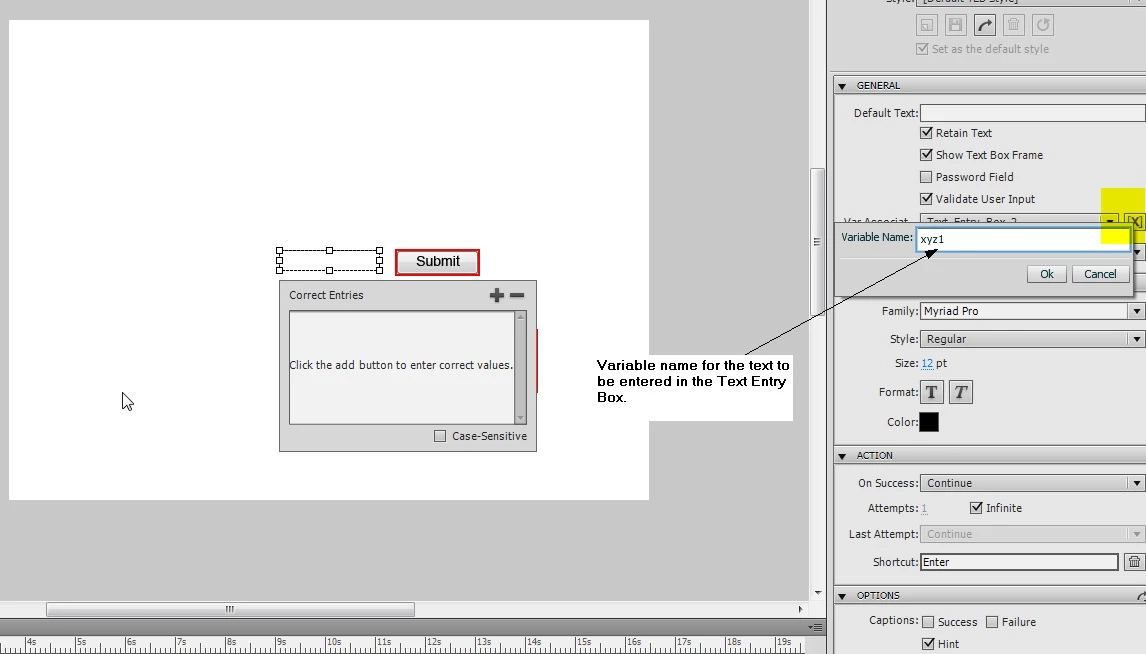Click the bold format T icon

tap(931, 392)
